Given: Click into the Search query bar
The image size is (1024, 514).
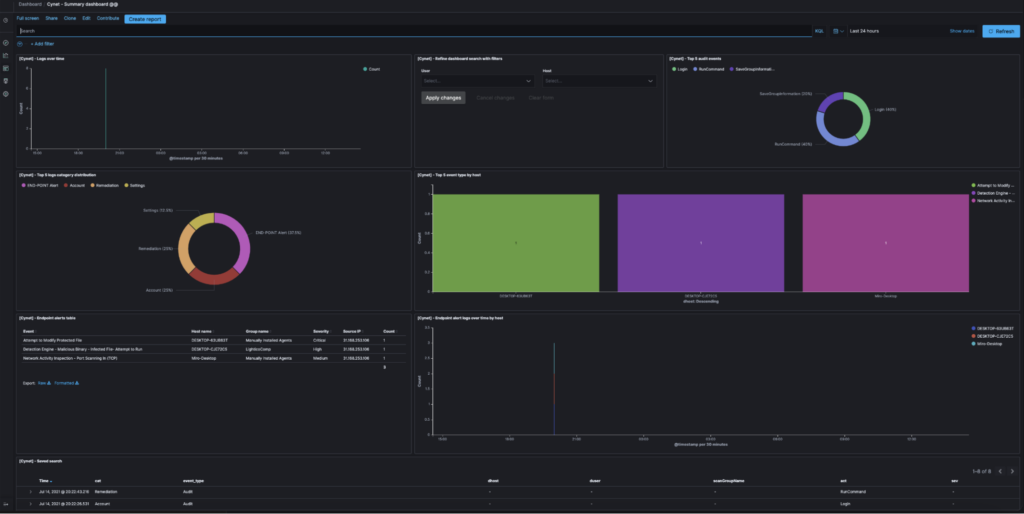Looking at the screenshot, I should tap(414, 31).
